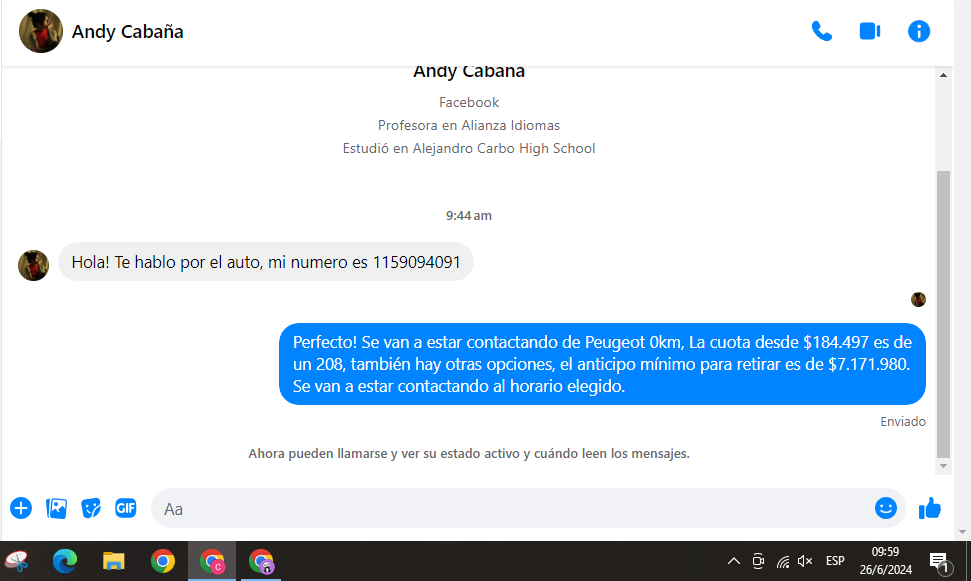Switch to active Chrome profile window
The height and width of the screenshot is (581, 971).
tap(212, 562)
